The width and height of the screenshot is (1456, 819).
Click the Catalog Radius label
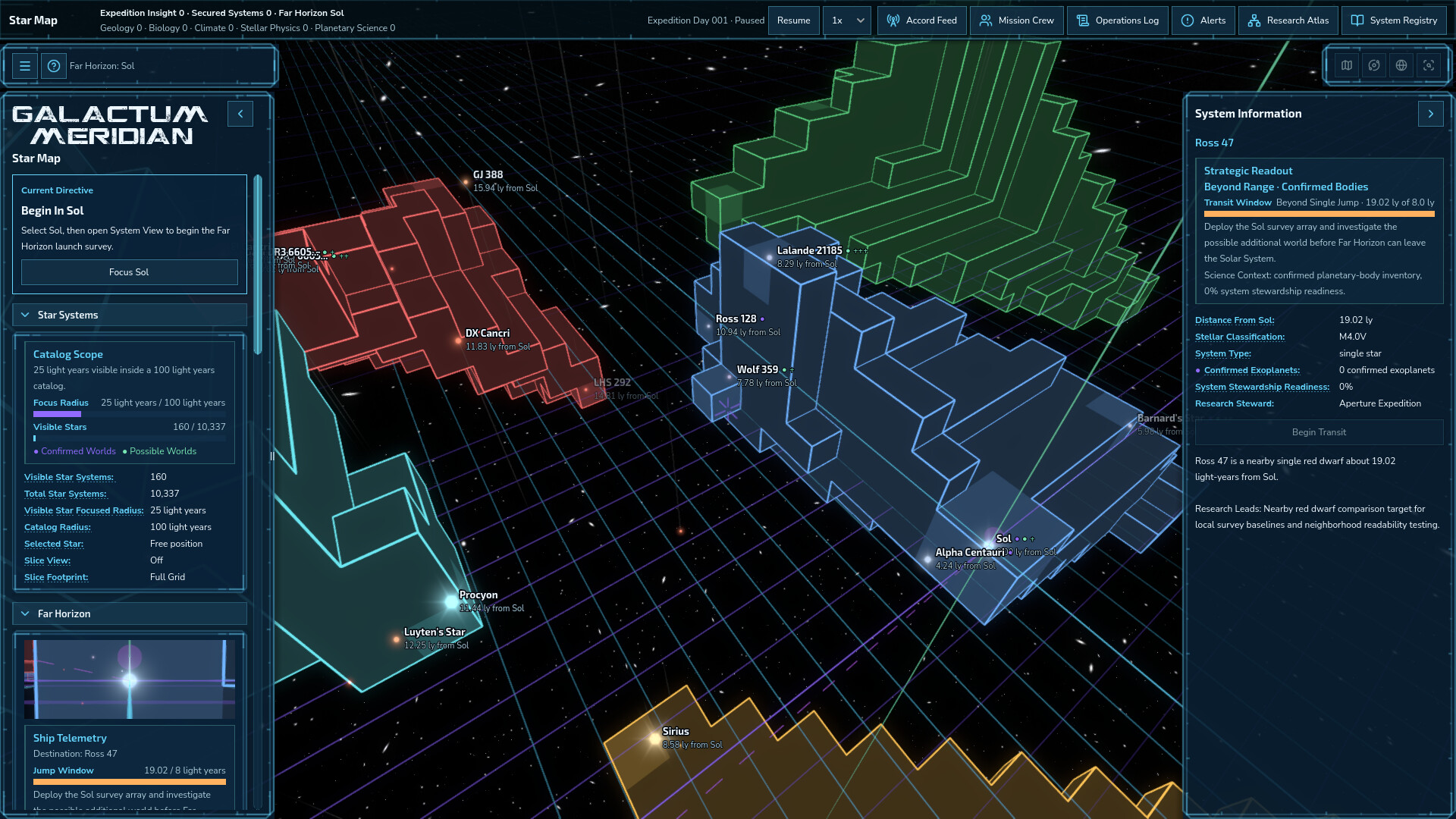pyautogui.click(x=58, y=527)
